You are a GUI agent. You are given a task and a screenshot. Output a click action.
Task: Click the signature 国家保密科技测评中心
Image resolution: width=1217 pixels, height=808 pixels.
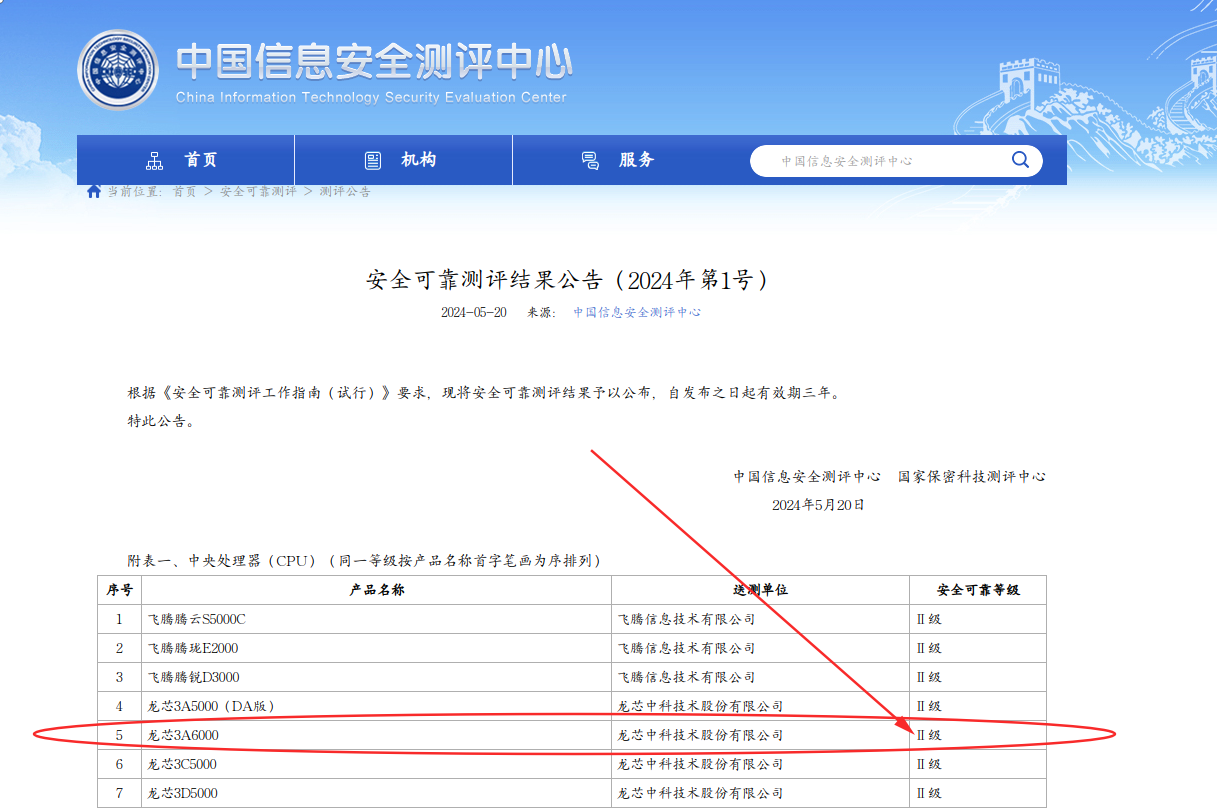[x=972, y=477]
